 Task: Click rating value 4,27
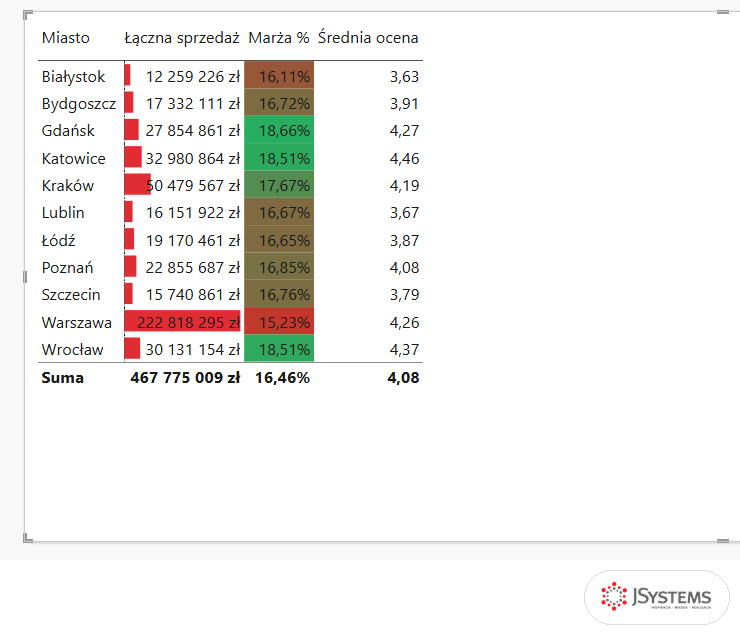click(x=404, y=131)
